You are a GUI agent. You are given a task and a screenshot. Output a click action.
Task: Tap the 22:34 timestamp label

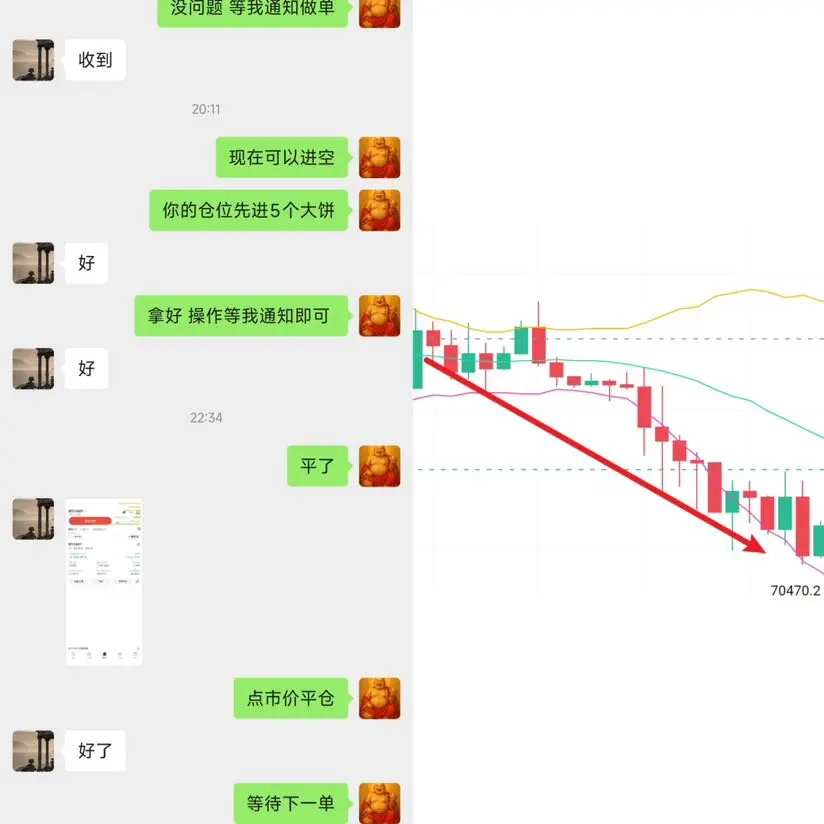point(206,418)
